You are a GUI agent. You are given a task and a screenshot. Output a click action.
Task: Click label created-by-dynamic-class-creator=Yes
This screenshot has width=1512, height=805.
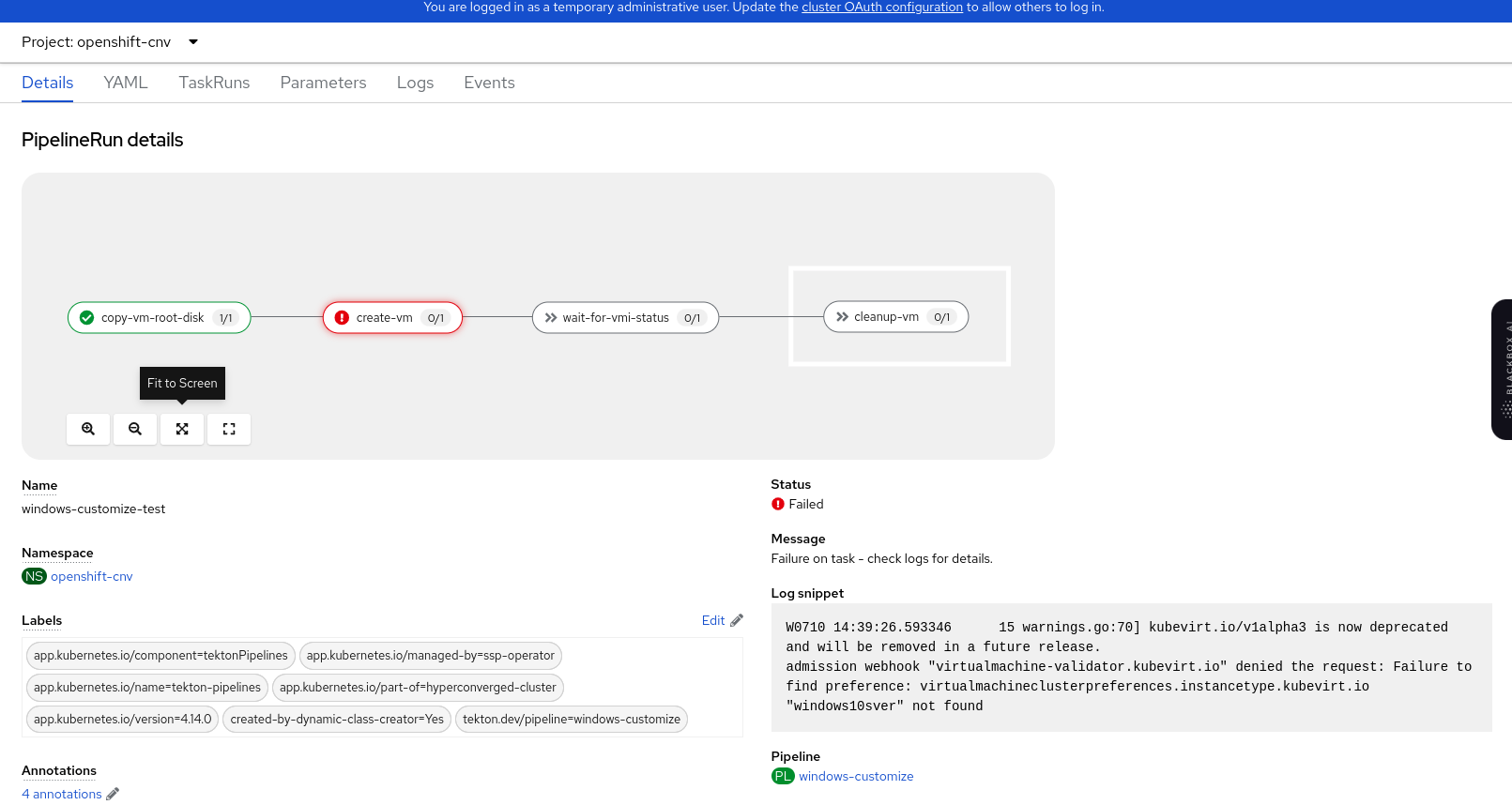tap(337, 720)
